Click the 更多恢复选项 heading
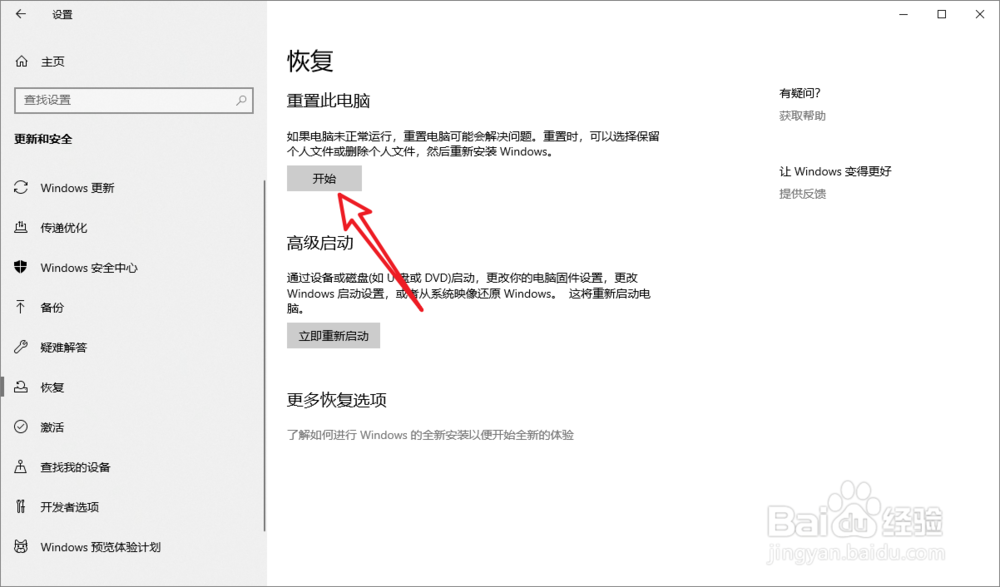 (337, 400)
